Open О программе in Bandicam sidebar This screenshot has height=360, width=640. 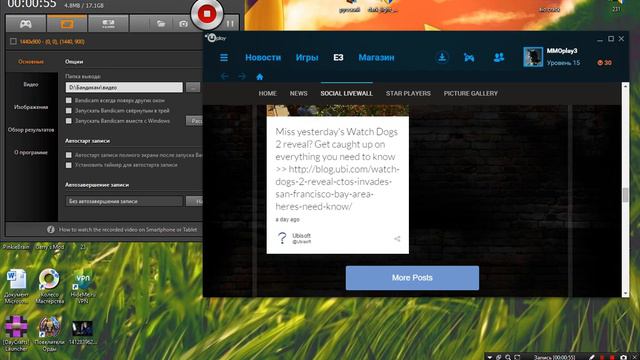pyautogui.click(x=31, y=152)
